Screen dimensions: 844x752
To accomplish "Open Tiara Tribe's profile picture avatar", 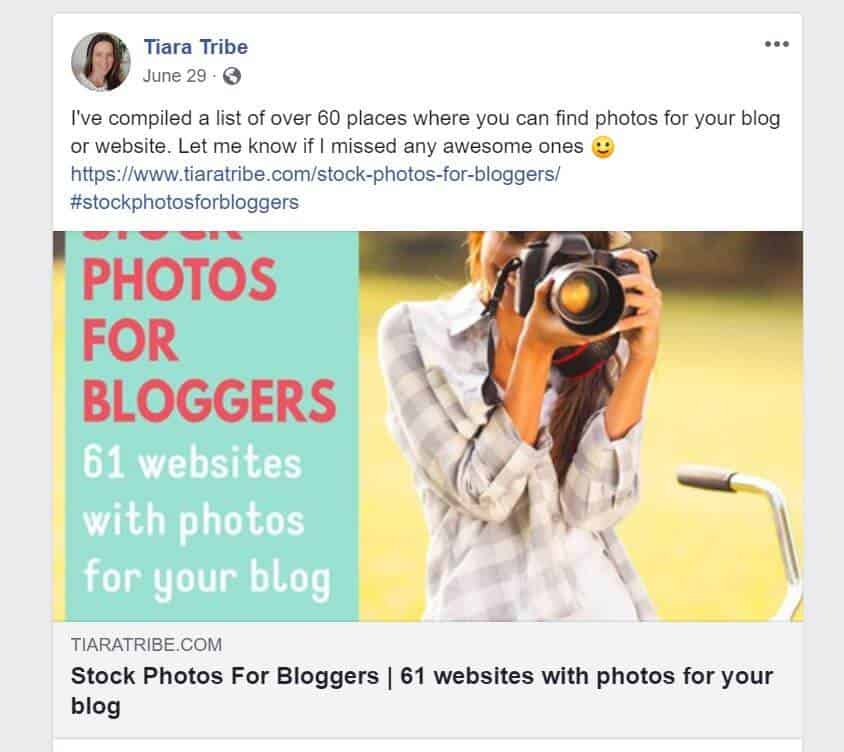I will (x=101, y=61).
